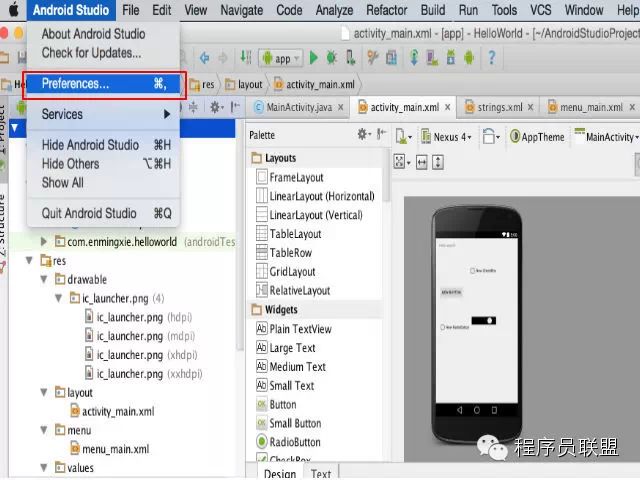Click the Palette hide panel icon
The width and height of the screenshot is (640, 480).
point(381,134)
